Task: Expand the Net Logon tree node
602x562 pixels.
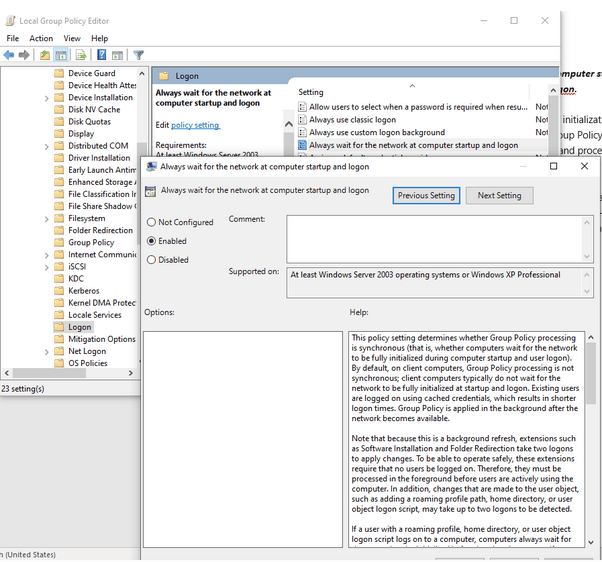Action: point(46,352)
